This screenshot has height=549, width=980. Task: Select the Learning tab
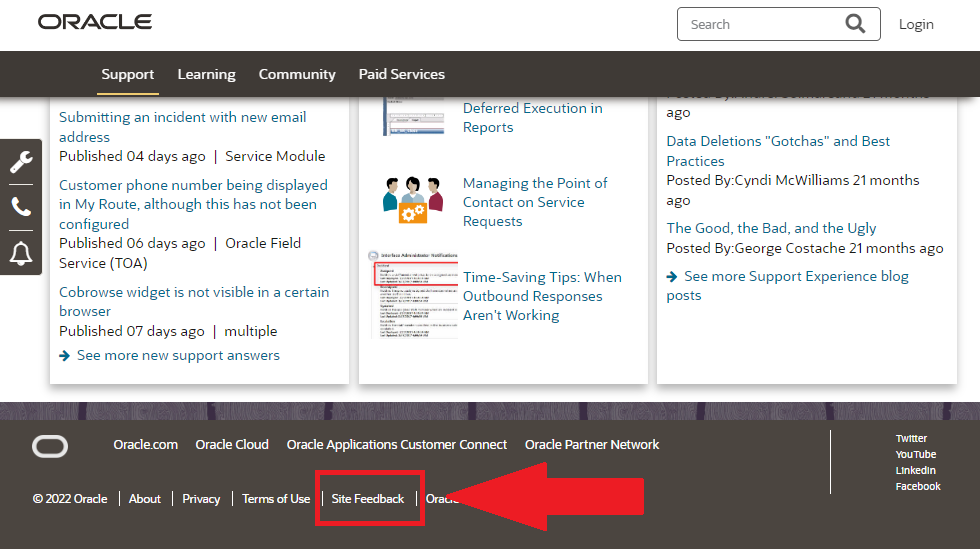click(x=206, y=74)
